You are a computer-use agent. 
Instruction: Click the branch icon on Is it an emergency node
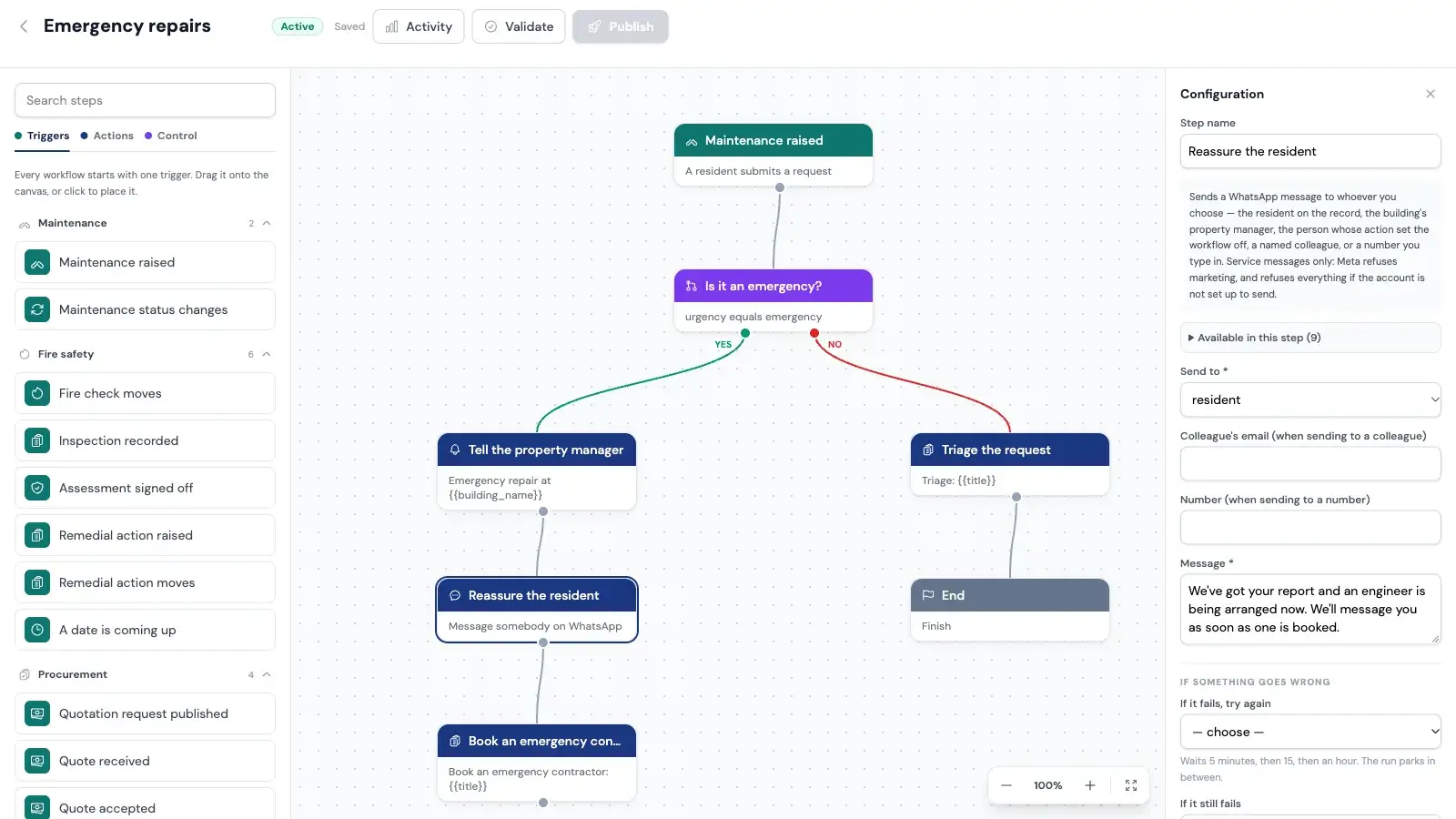click(x=692, y=286)
